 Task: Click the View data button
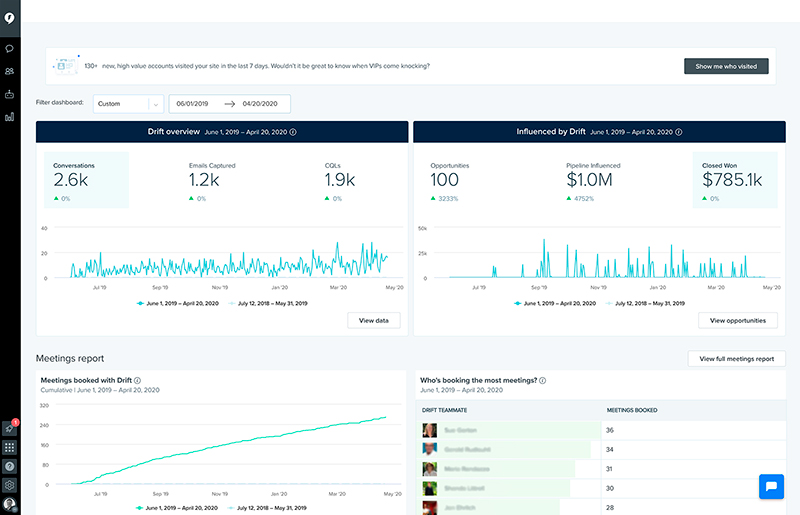(374, 320)
